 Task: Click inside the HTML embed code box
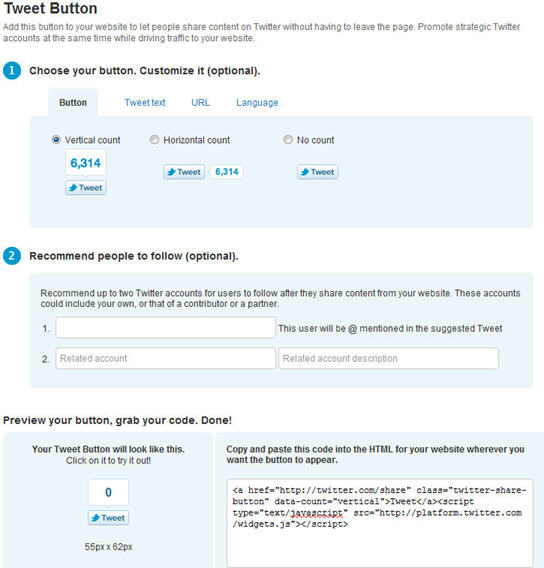tap(380, 523)
